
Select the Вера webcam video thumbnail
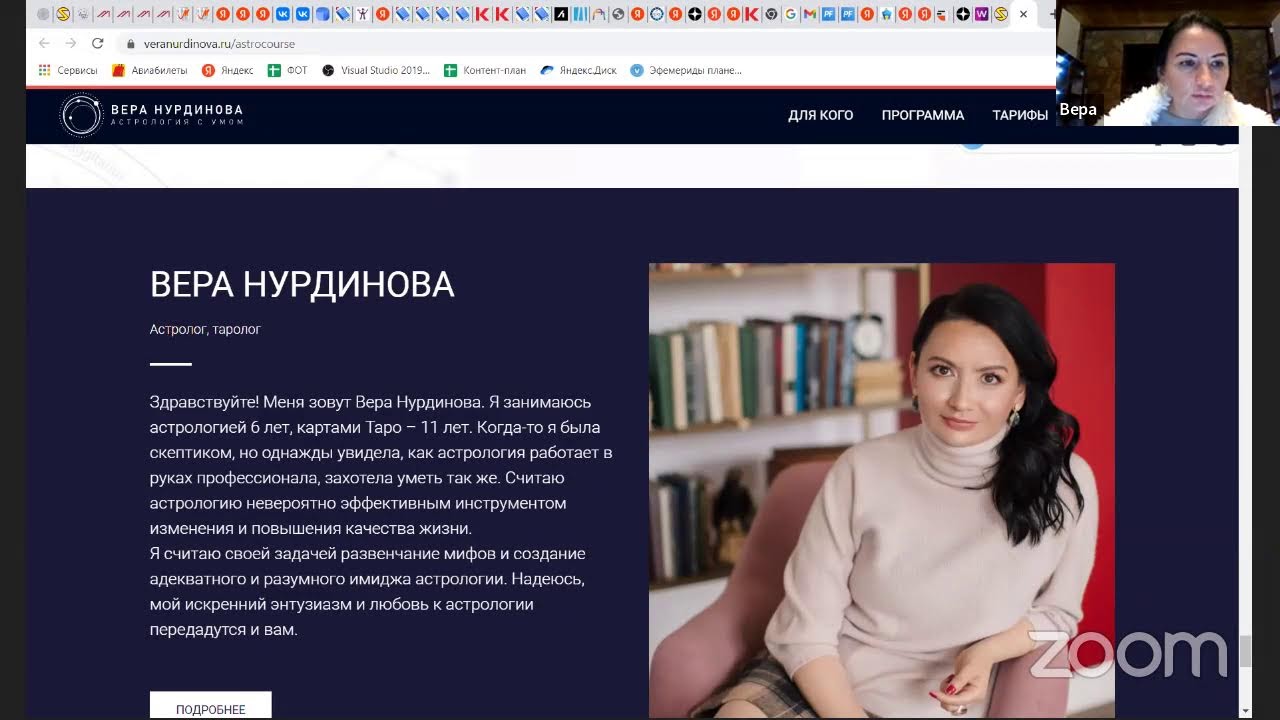1168,62
